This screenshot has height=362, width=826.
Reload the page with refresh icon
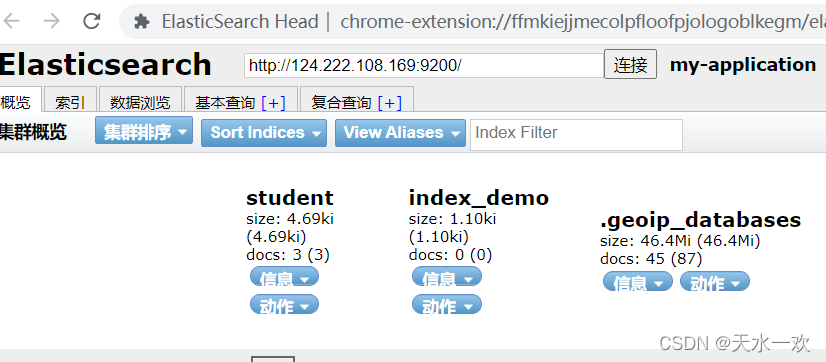click(x=92, y=21)
